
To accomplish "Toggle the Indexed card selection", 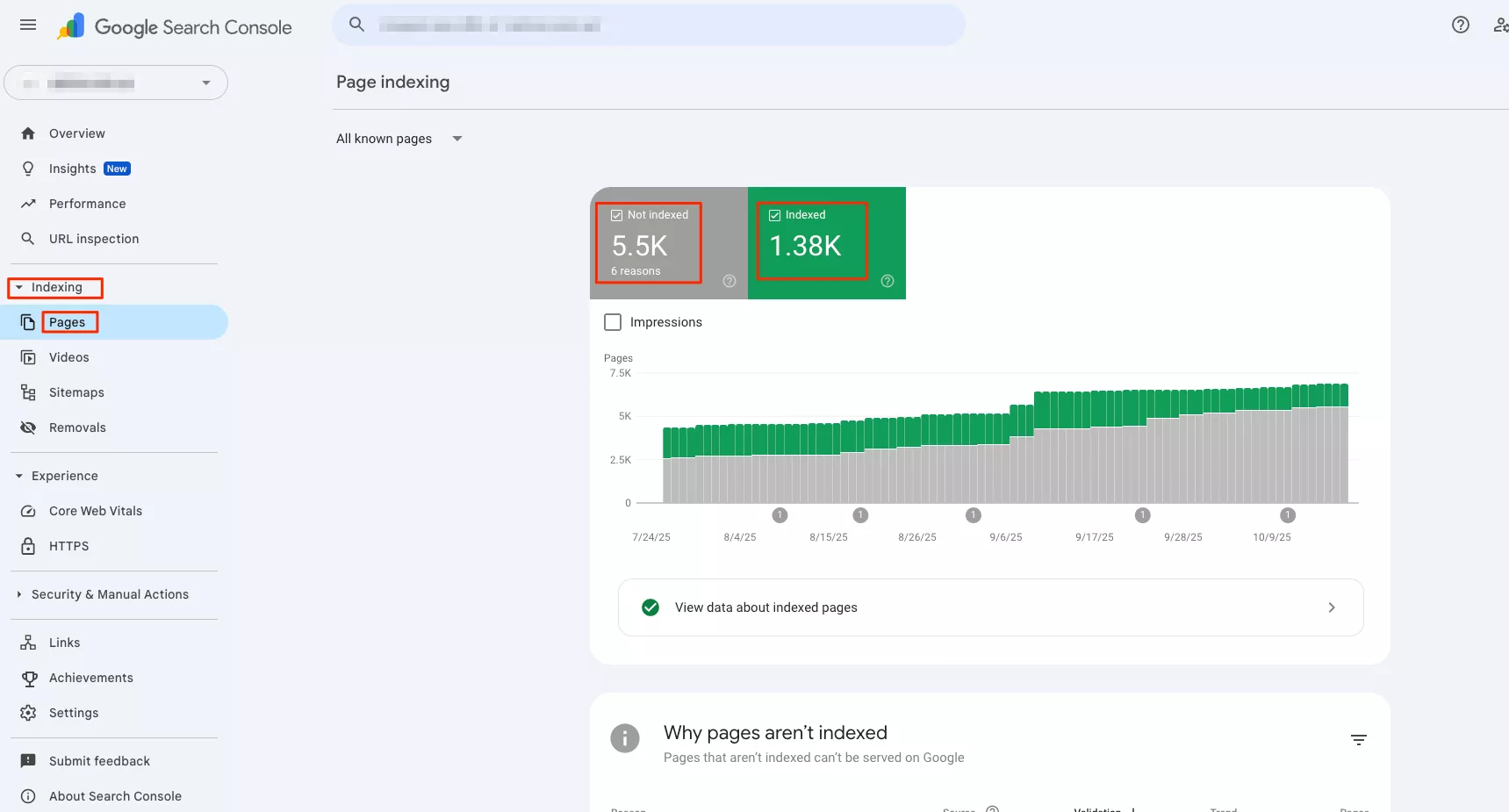I will click(810, 243).
